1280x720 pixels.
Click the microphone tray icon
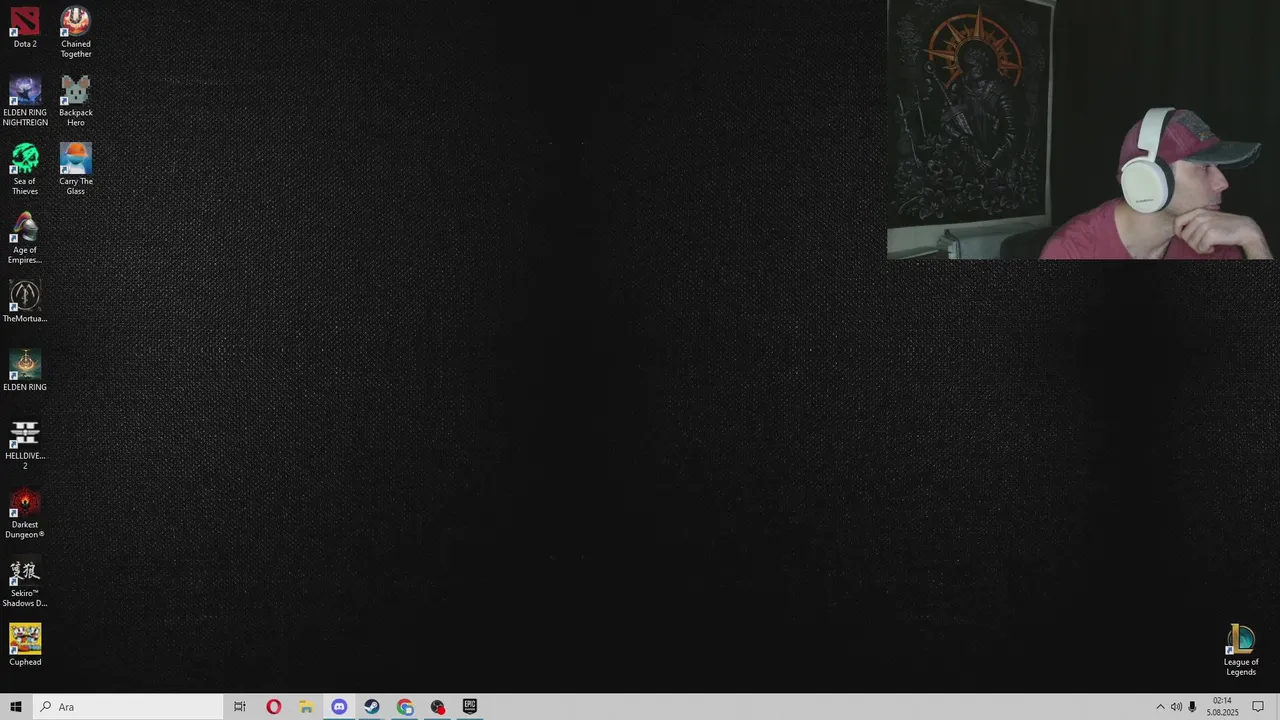click(1192, 707)
